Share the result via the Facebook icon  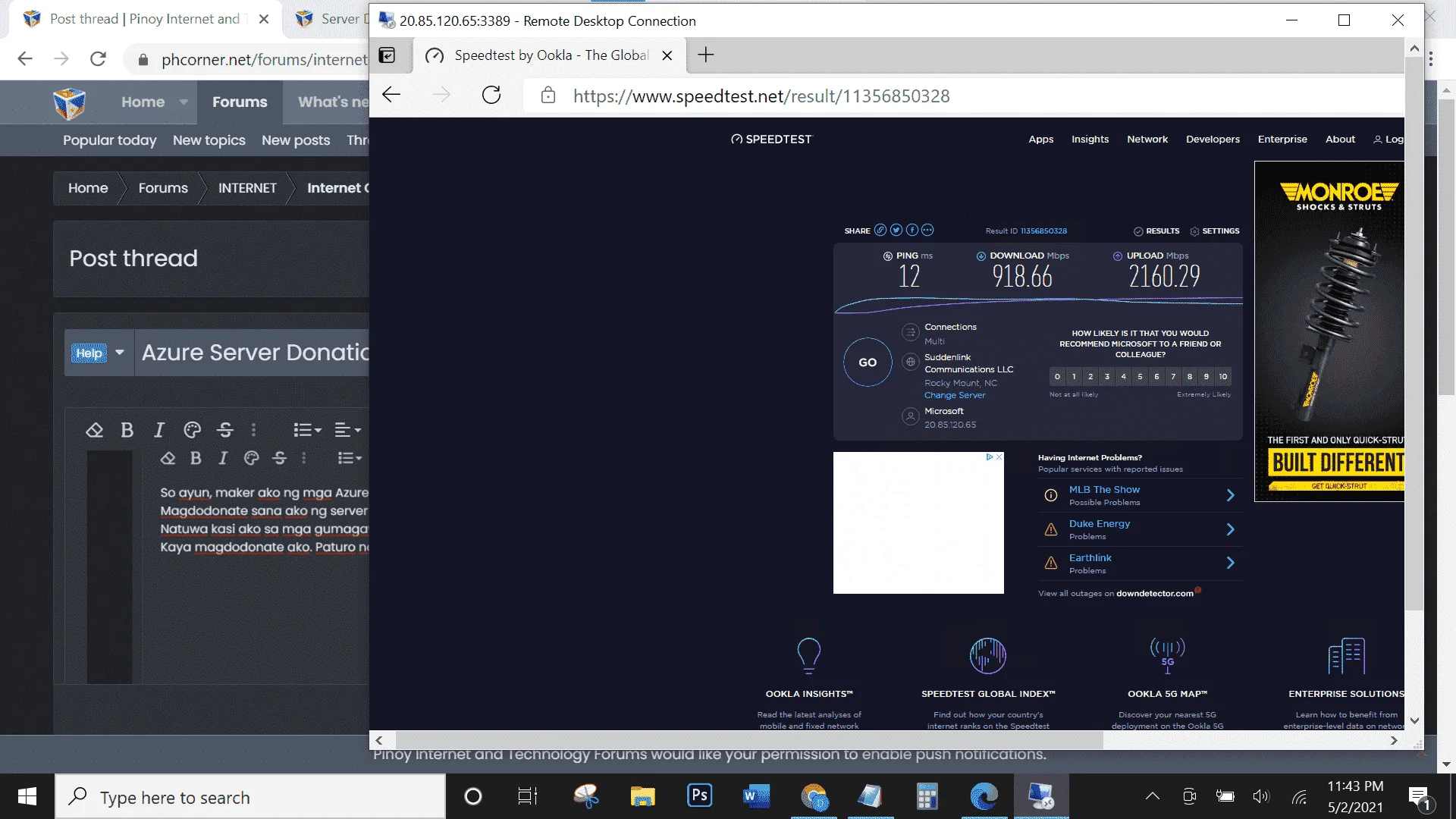tap(912, 231)
